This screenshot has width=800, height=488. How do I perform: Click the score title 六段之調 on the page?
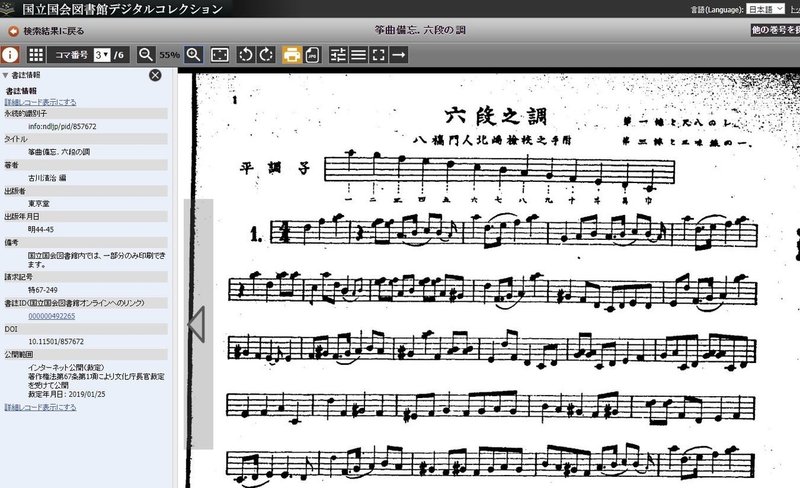tap(495, 116)
